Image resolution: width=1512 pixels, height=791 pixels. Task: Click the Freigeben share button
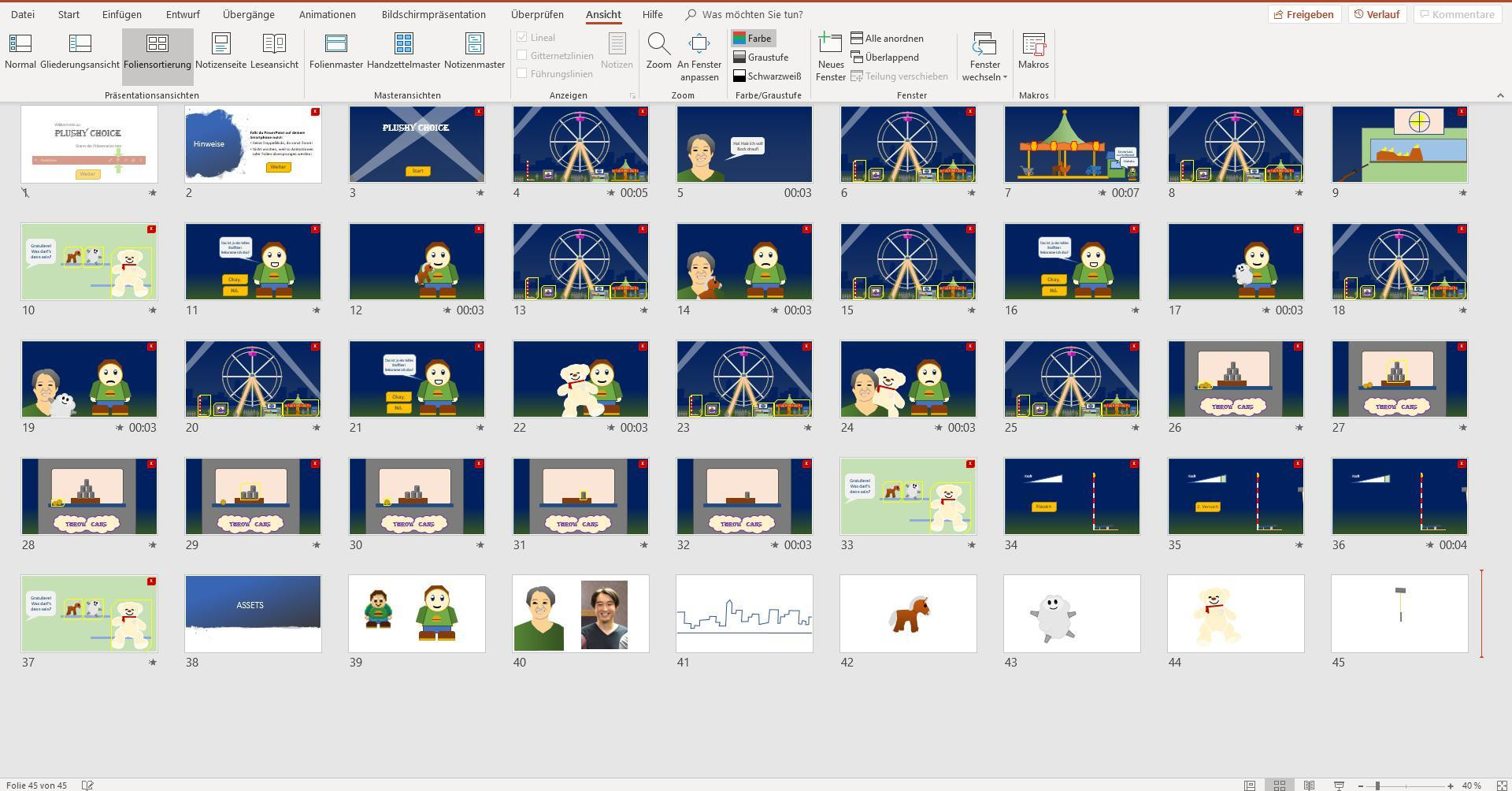(x=1304, y=14)
